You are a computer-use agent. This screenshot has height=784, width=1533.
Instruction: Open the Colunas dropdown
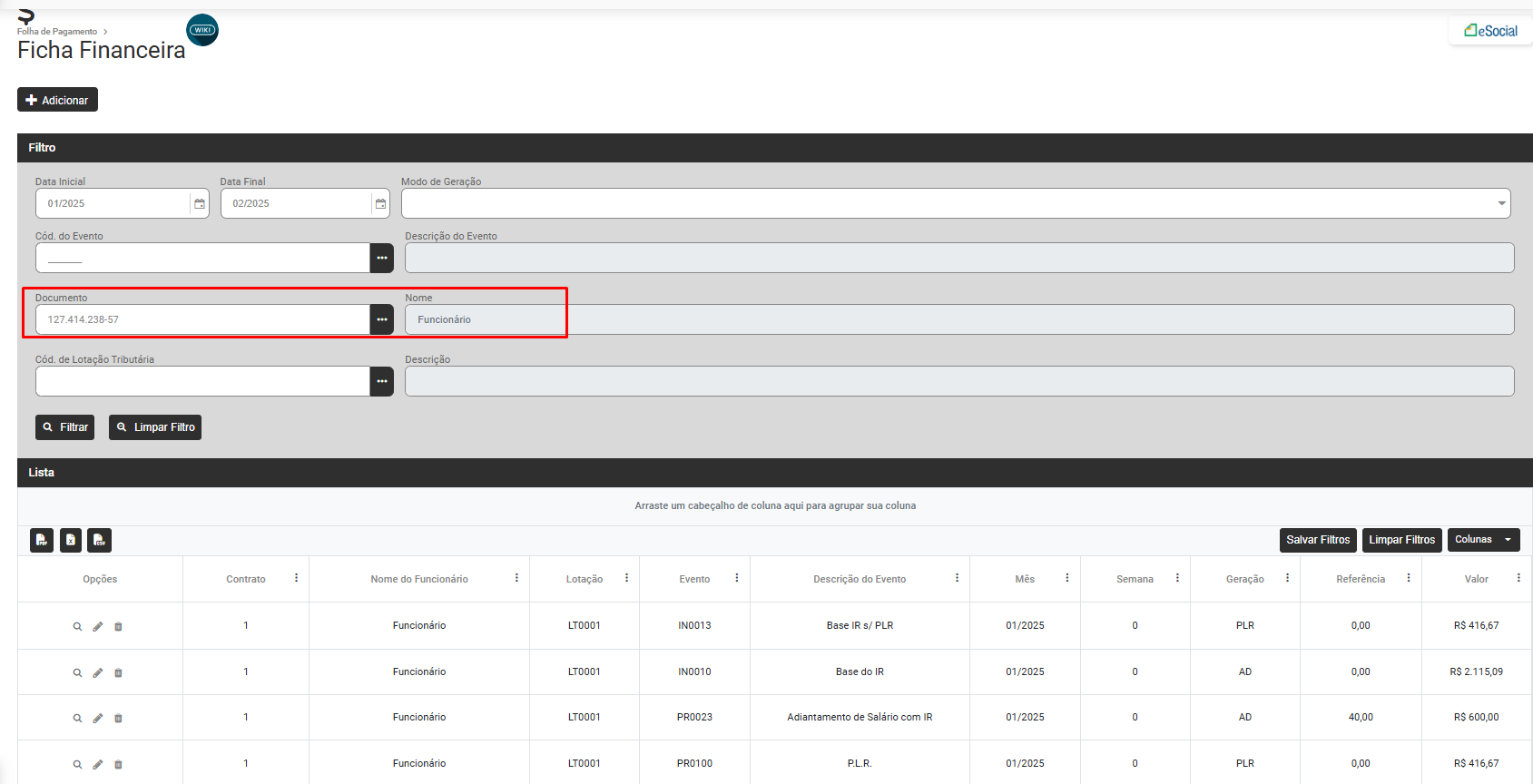[x=1483, y=540]
